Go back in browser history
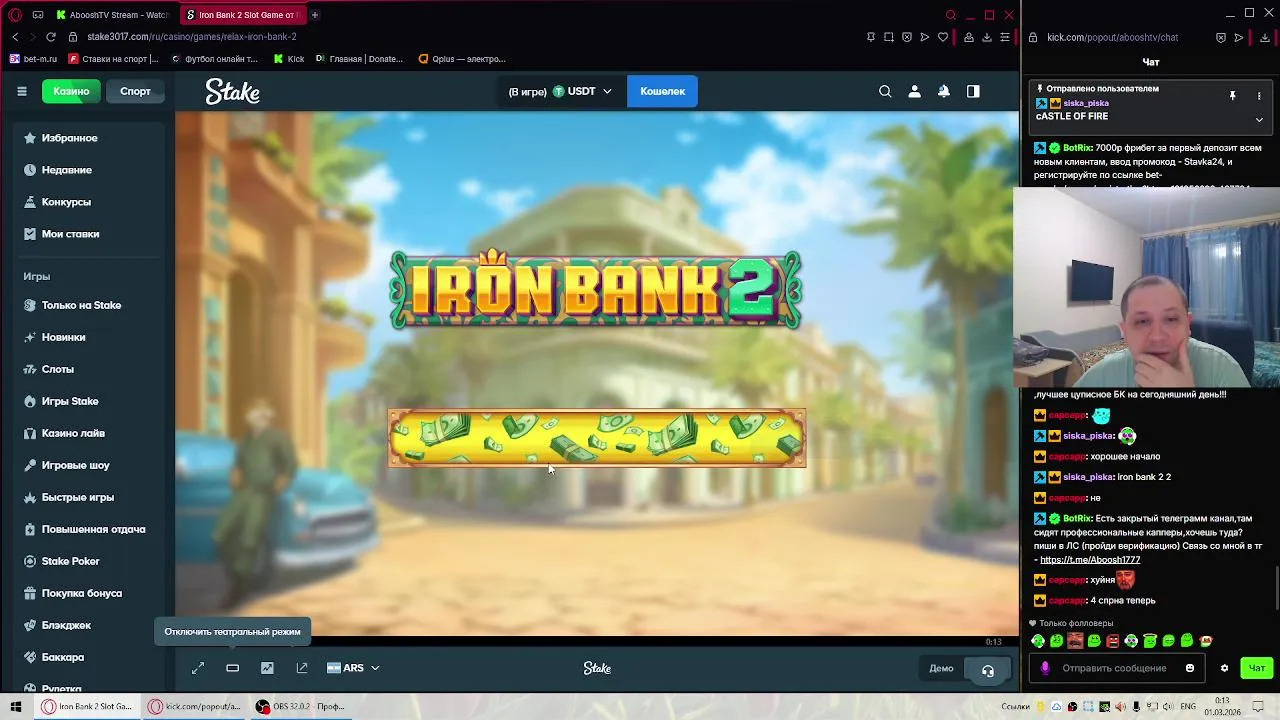Viewport: 1280px width, 720px height. pyautogui.click(x=15, y=37)
